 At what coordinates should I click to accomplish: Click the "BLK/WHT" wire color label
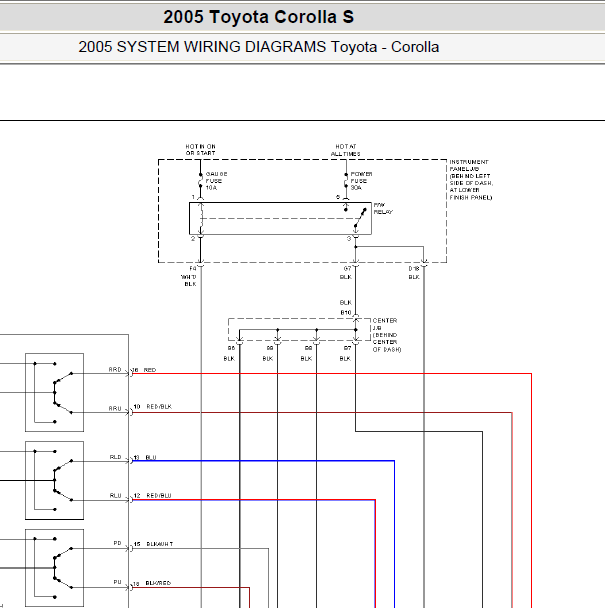[159, 544]
